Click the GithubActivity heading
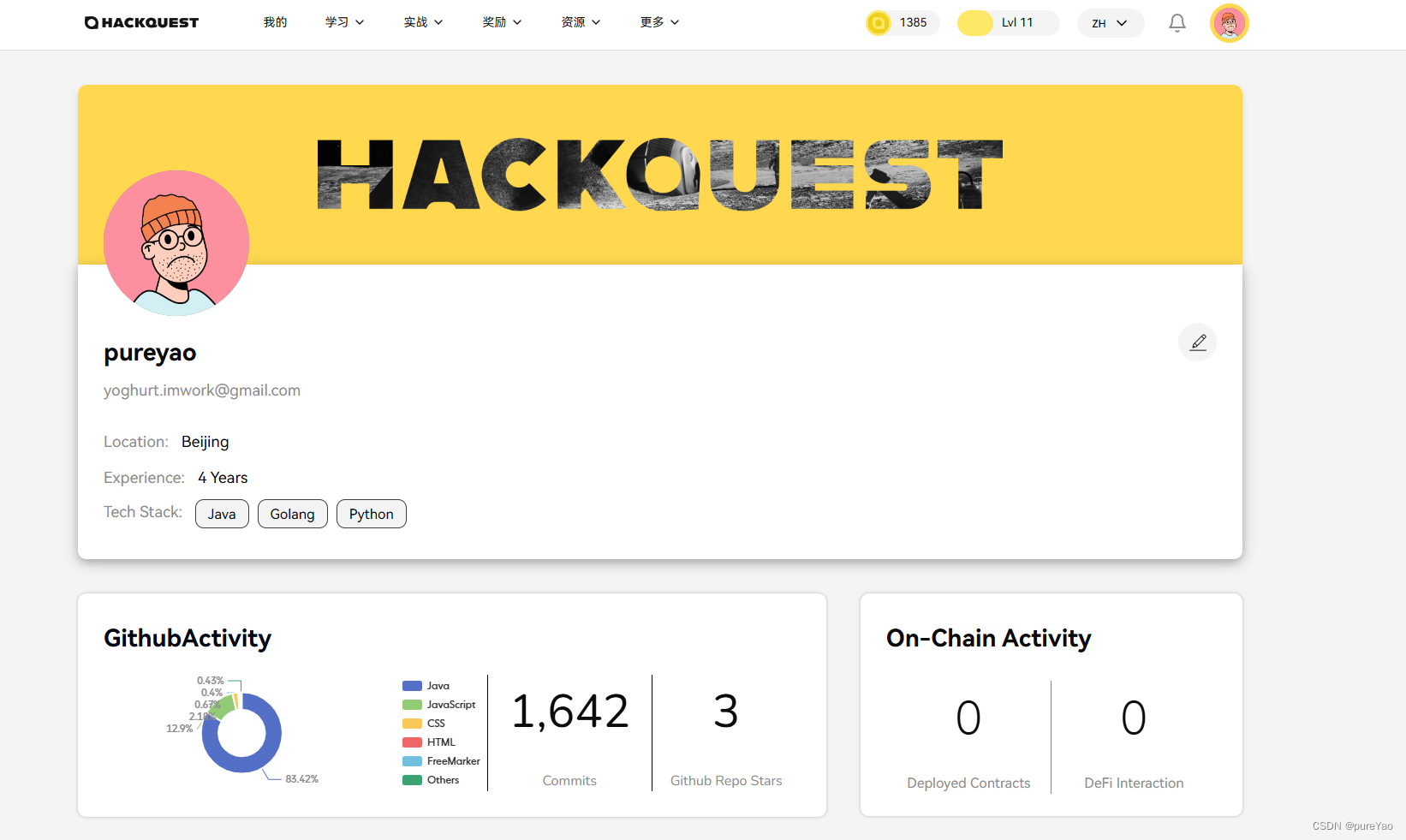Screen dimensions: 1406x840 pyautogui.click(x=188, y=639)
